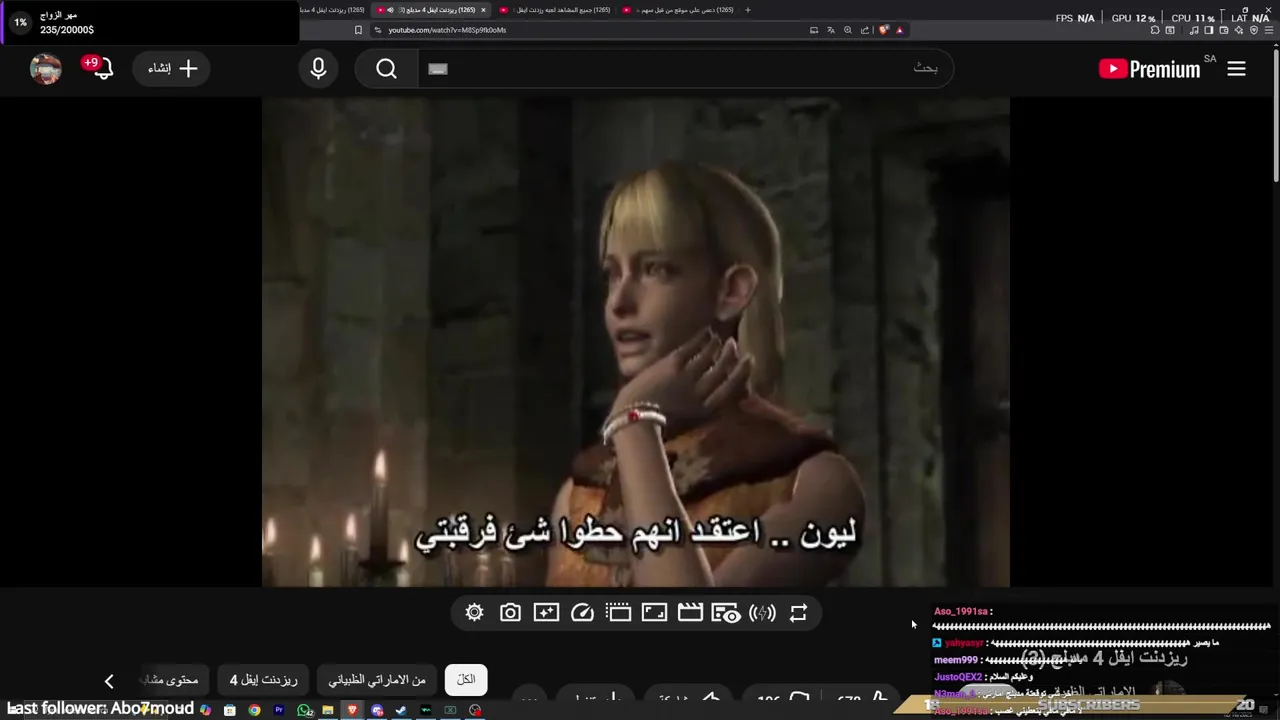Switch to the active ريزدنت ايفل 4 مدبلج tab
1280x720 pixels.
pos(432,10)
